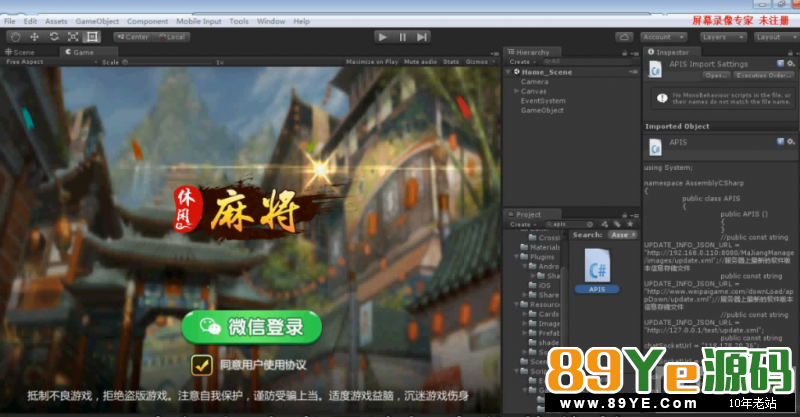Open the Mobile Input menu
Screen dimensions: 800x417
(x=198, y=21)
